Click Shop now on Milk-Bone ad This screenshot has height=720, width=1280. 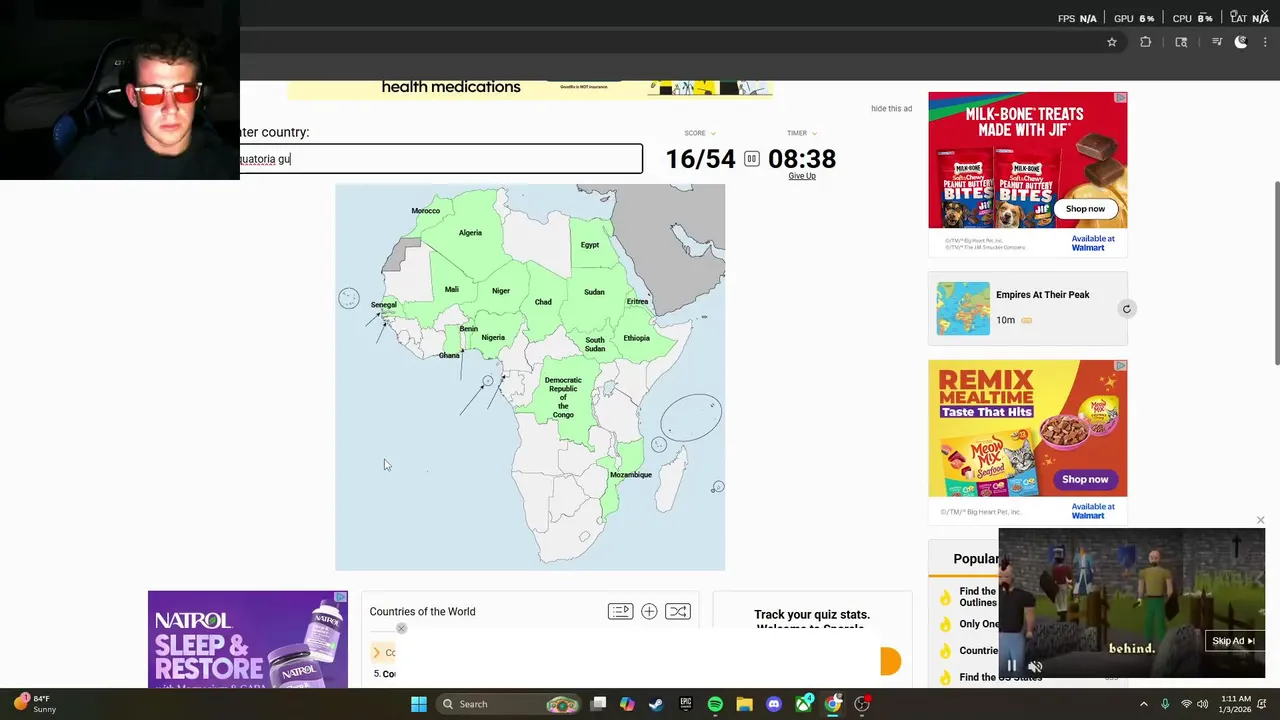[1085, 209]
